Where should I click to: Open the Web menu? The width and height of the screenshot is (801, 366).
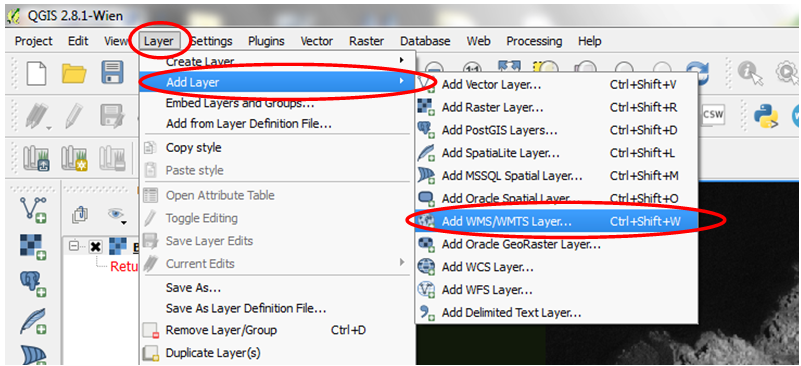479,41
